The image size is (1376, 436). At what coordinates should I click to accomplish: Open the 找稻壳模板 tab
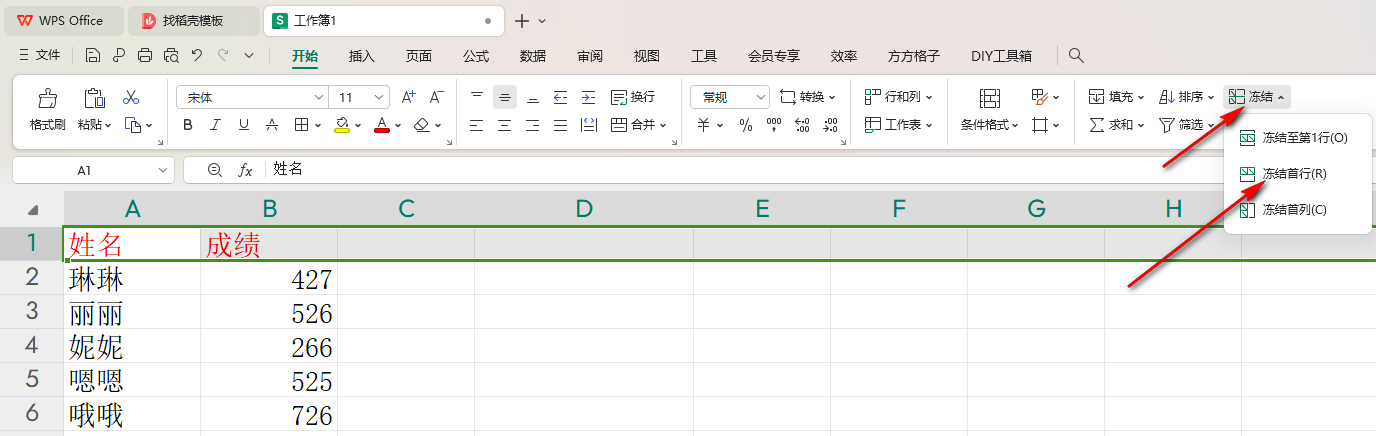pos(194,21)
